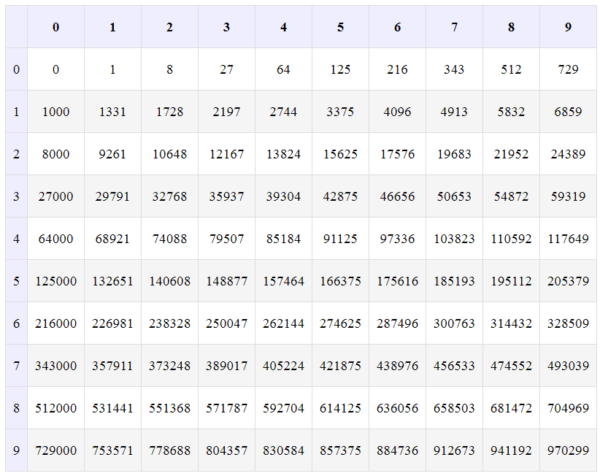Click the cell with value 456533
Image resolution: width=600 pixels, height=476 pixels.
click(454, 366)
